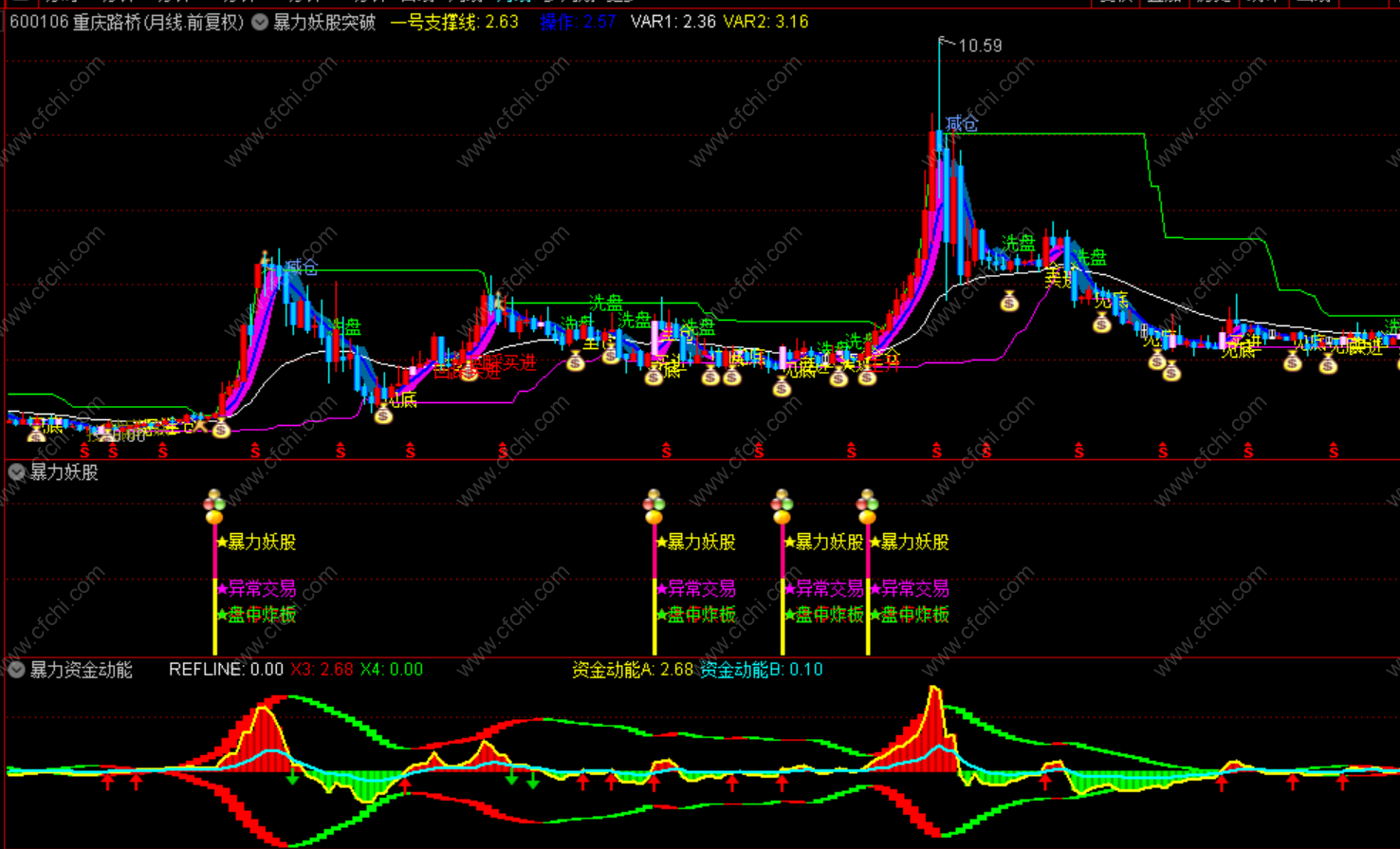Select the REFLINE: 0.00 readout
1400x849 pixels.
click(226, 670)
